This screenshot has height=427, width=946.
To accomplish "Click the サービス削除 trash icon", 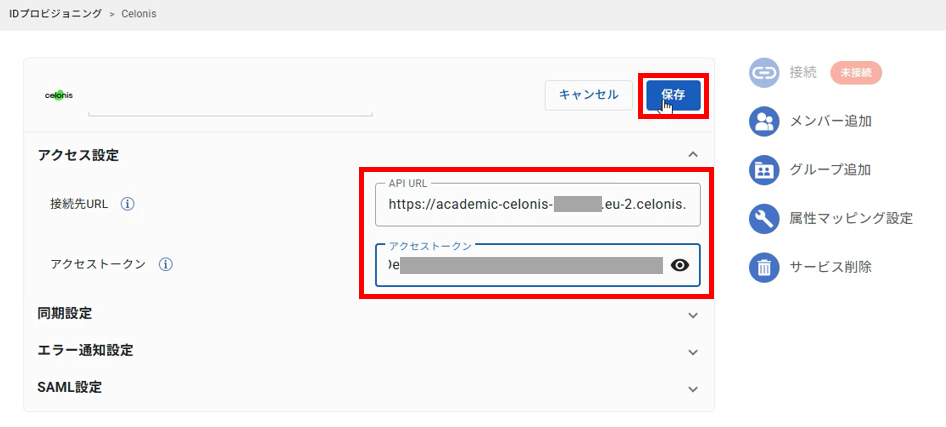I will click(764, 267).
